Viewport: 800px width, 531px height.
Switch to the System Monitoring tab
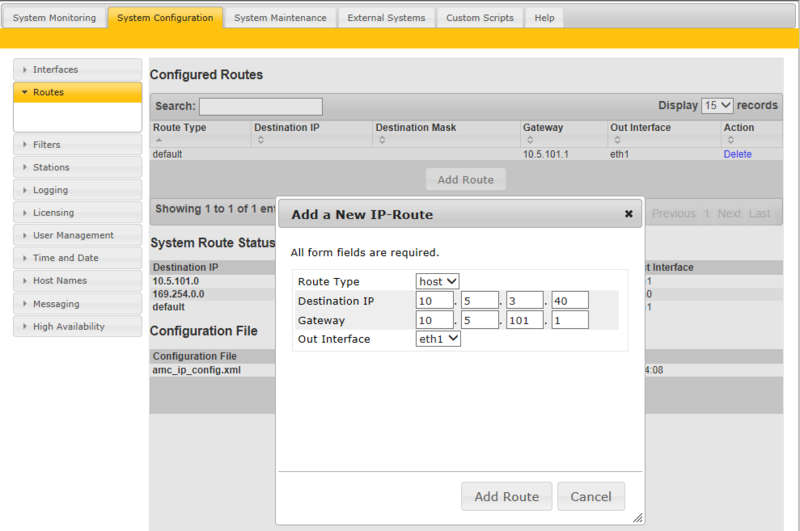pos(54,18)
